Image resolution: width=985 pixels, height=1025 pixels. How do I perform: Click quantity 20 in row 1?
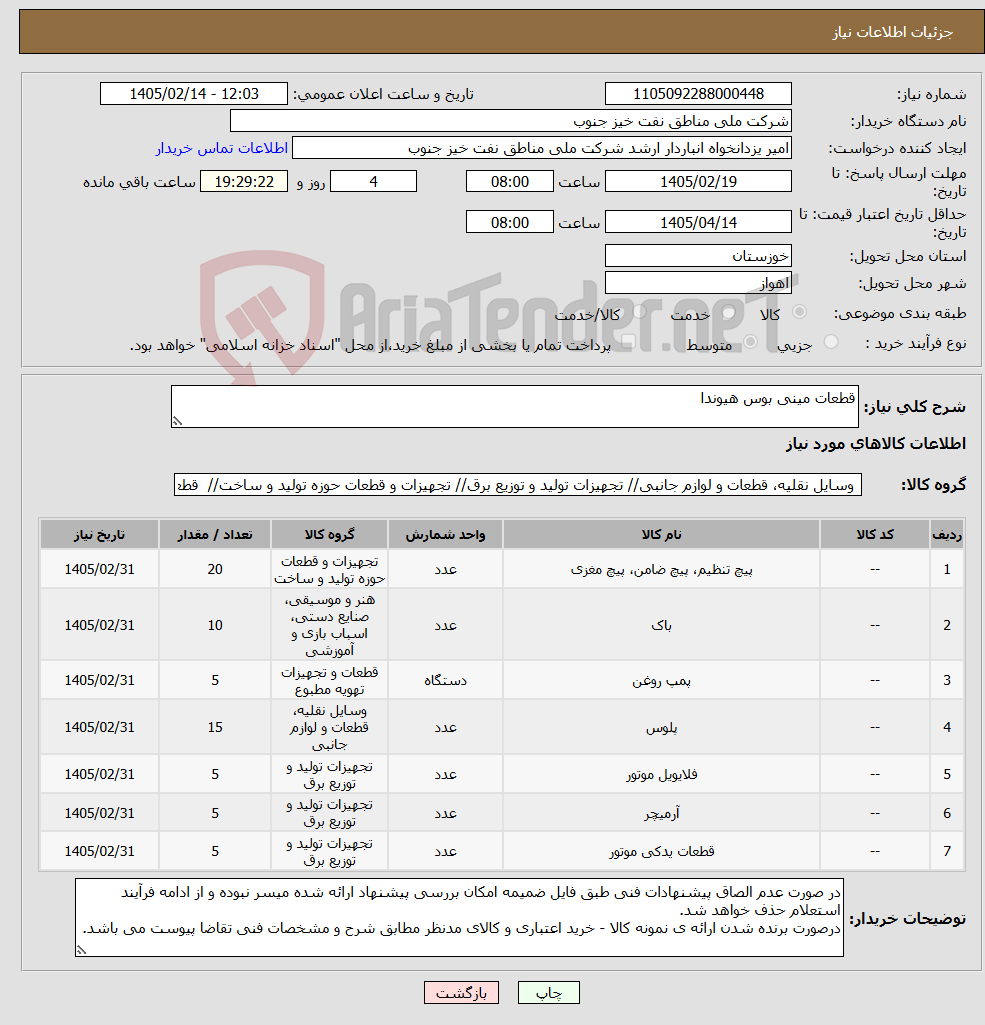point(215,569)
